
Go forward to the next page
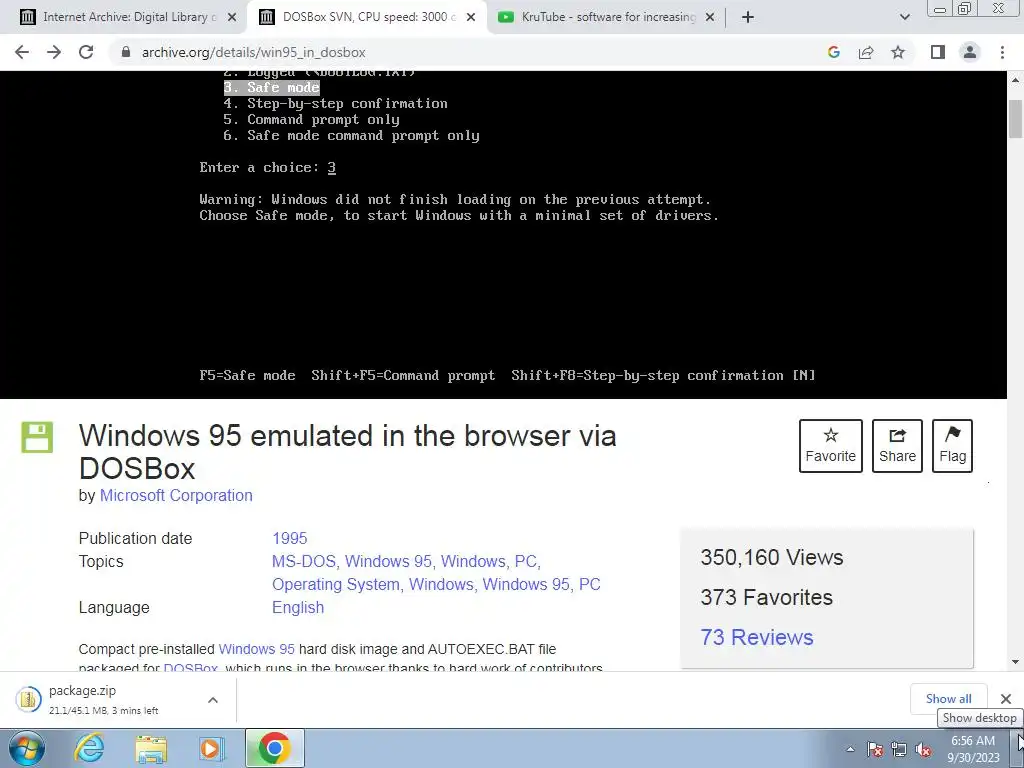54,52
